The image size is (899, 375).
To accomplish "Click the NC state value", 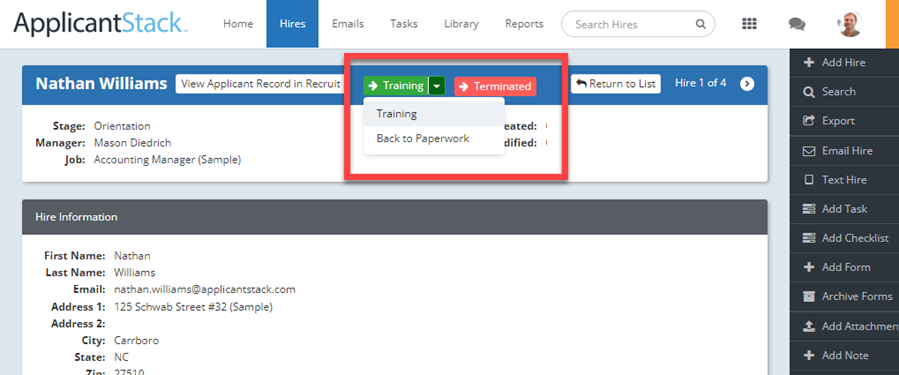I will pos(121,357).
